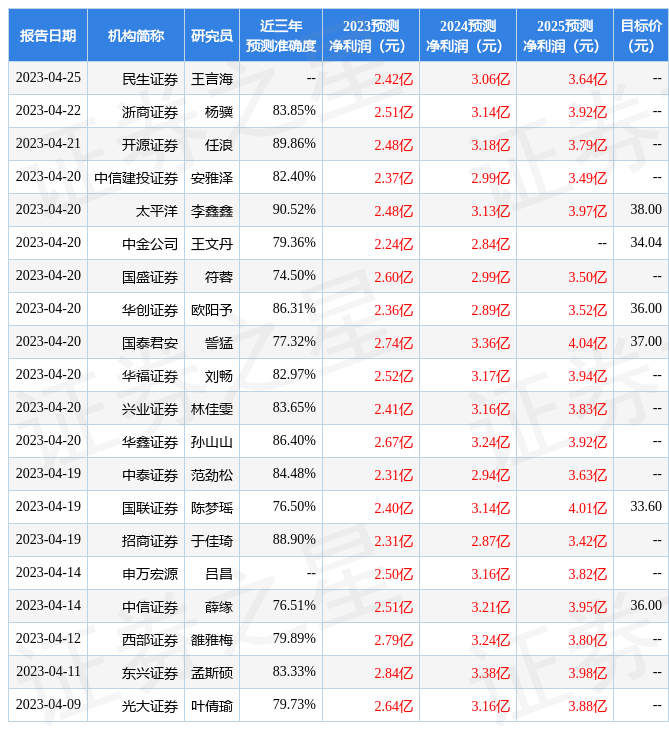Click accuracy value 89.86%
Image resolution: width=669 pixels, height=730 pixels.
point(294,143)
